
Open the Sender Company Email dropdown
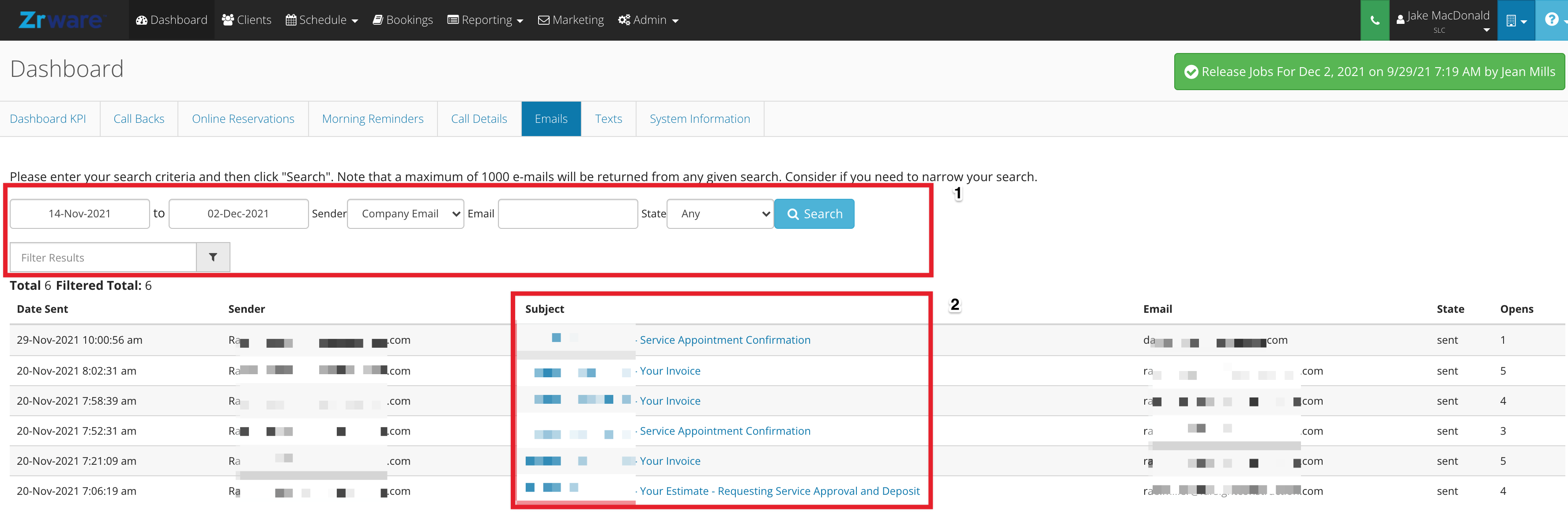[x=405, y=214]
